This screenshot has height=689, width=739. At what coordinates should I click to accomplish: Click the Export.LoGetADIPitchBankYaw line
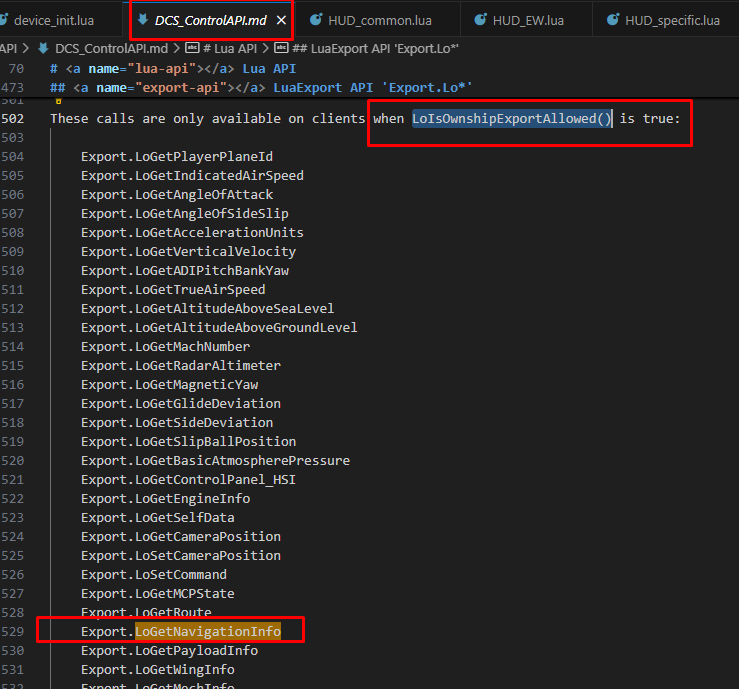tap(185, 271)
